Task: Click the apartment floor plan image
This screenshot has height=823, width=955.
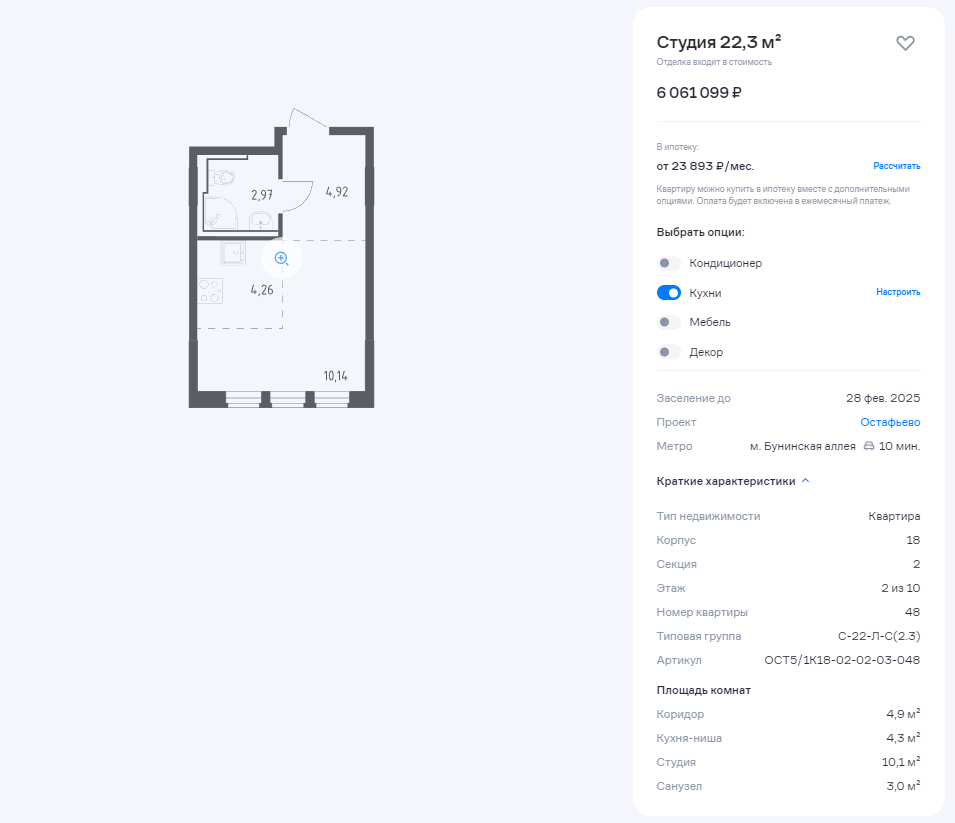Action: pyautogui.click(x=281, y=258)
